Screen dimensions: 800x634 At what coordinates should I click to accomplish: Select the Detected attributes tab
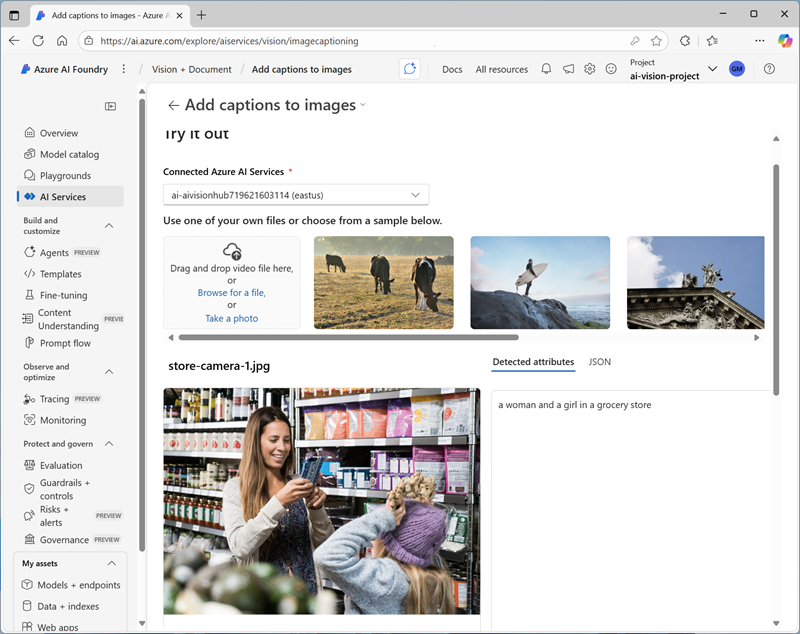click(533, 362)
